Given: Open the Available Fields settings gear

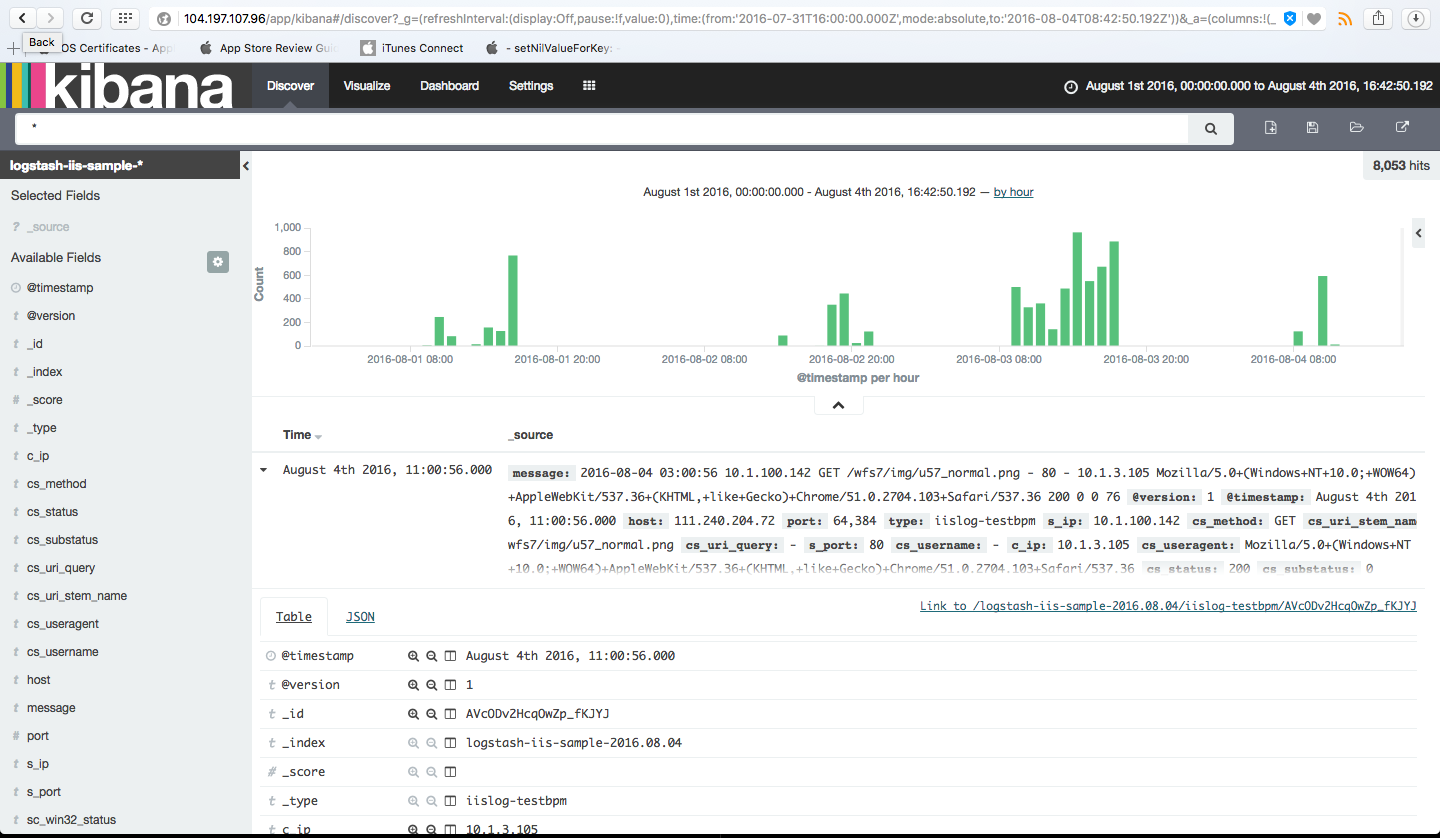Looking at the screenshot, I should 218,262.
